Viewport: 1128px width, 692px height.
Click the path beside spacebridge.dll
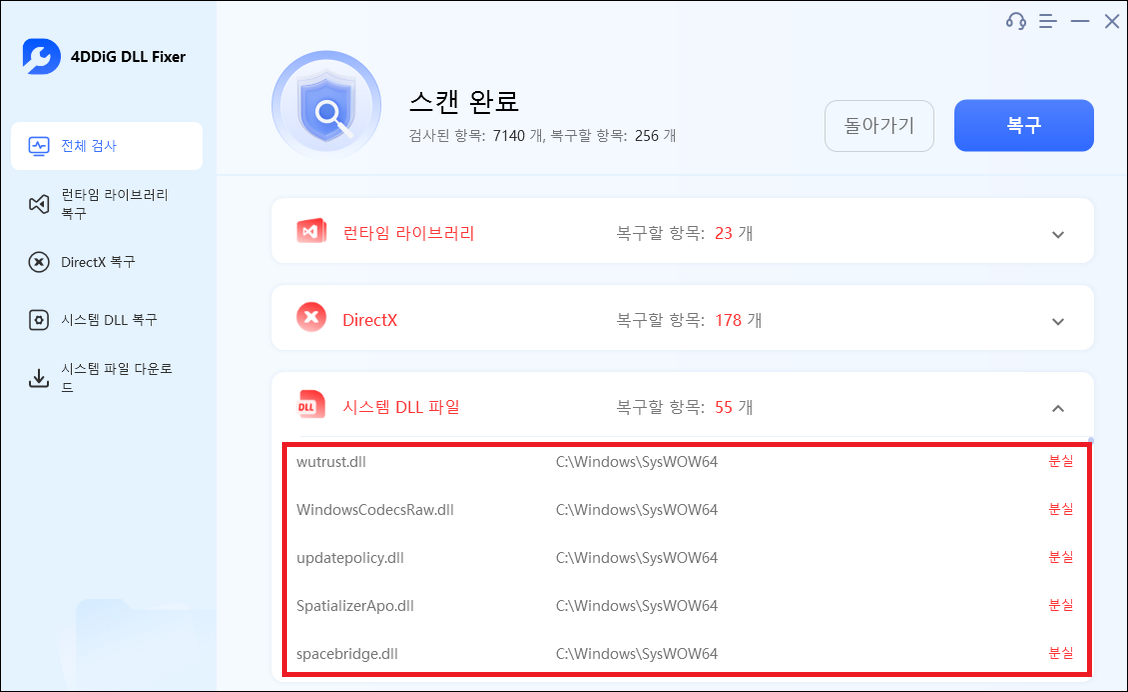[637, 654]
